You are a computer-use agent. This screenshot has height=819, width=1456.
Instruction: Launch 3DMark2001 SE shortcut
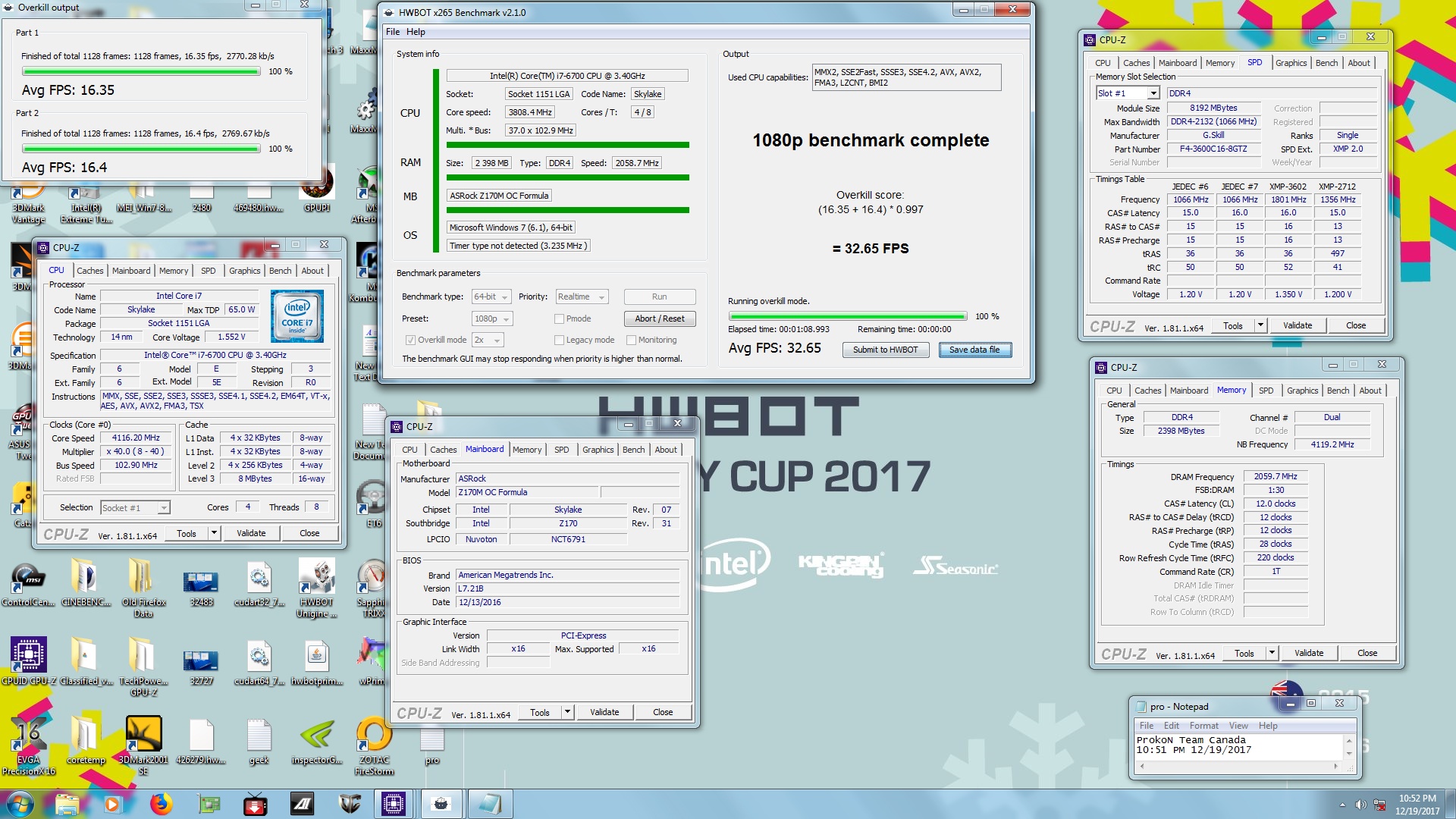point(143,745)
